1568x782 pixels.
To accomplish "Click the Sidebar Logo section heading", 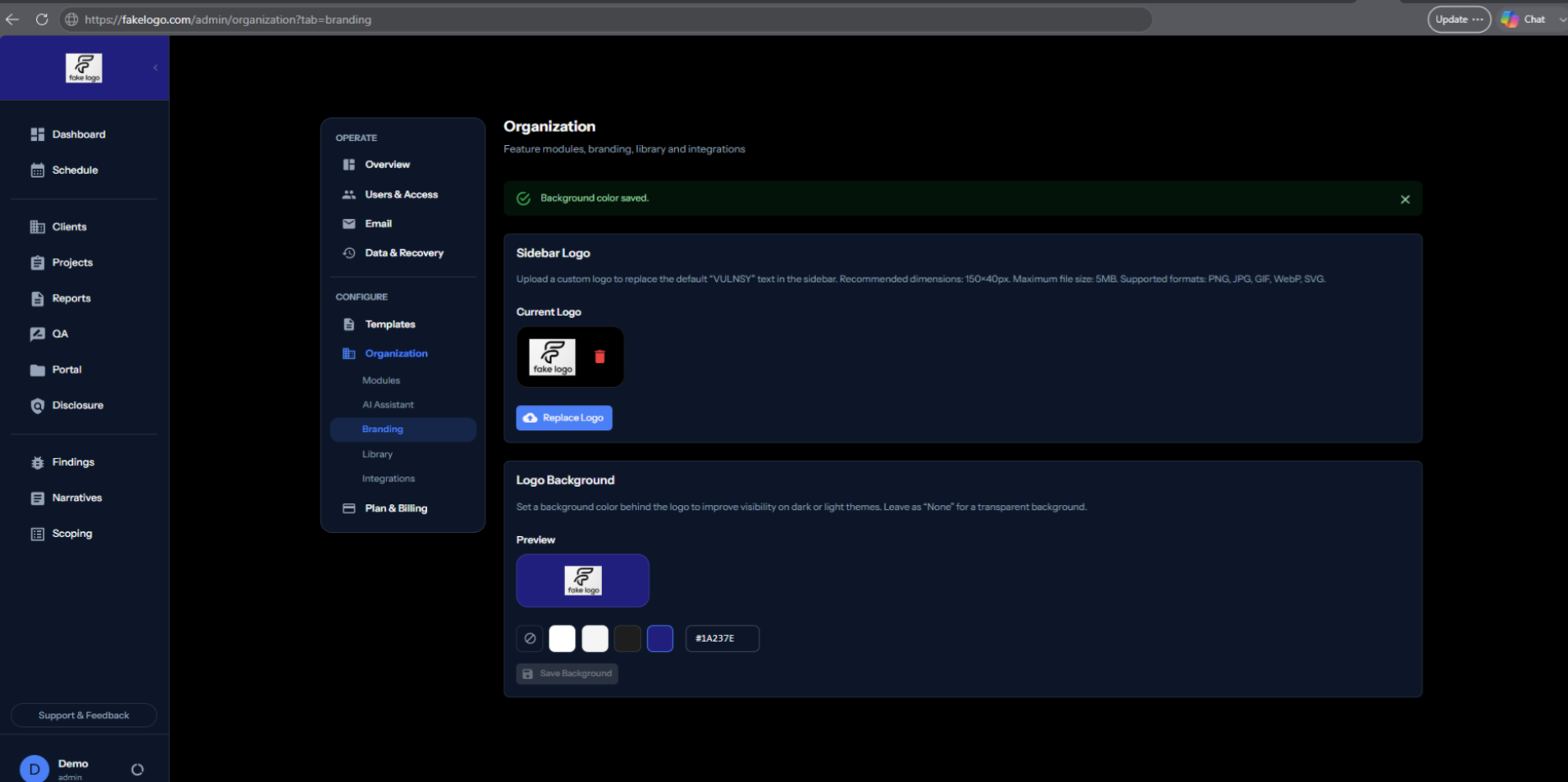I will 553,253.
